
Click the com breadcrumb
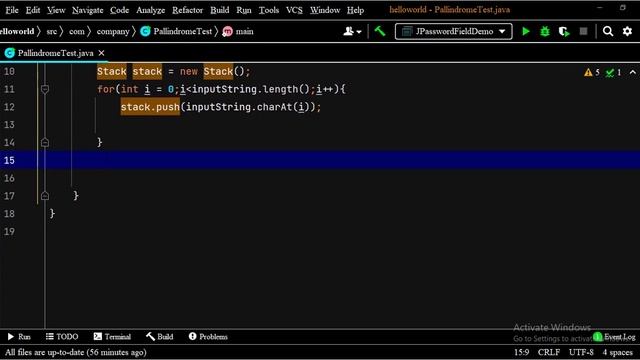(x=77, y=31)
